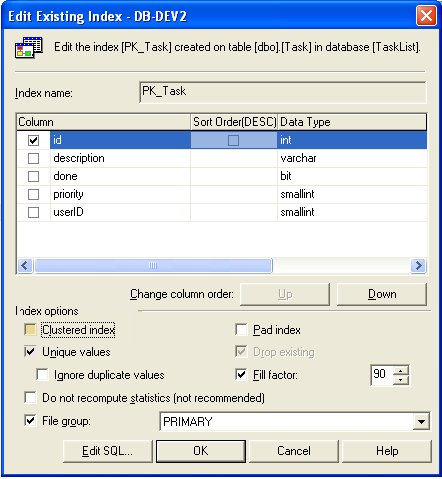This screenshot has width=442, height=479.
Task: Check the userID column checkbox
Action: pos(33,212)
